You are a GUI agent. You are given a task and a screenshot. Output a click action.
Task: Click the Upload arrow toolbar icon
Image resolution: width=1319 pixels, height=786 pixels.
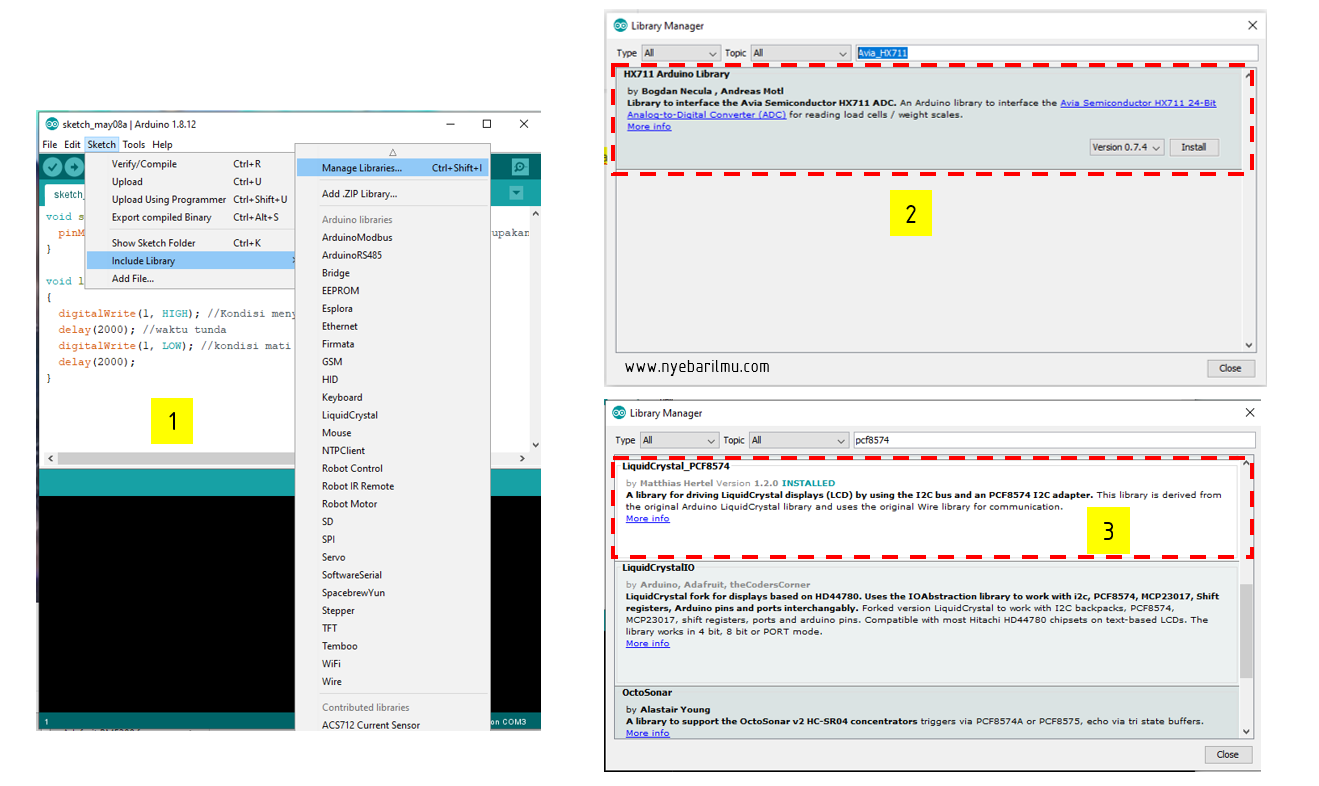(75, 167)
